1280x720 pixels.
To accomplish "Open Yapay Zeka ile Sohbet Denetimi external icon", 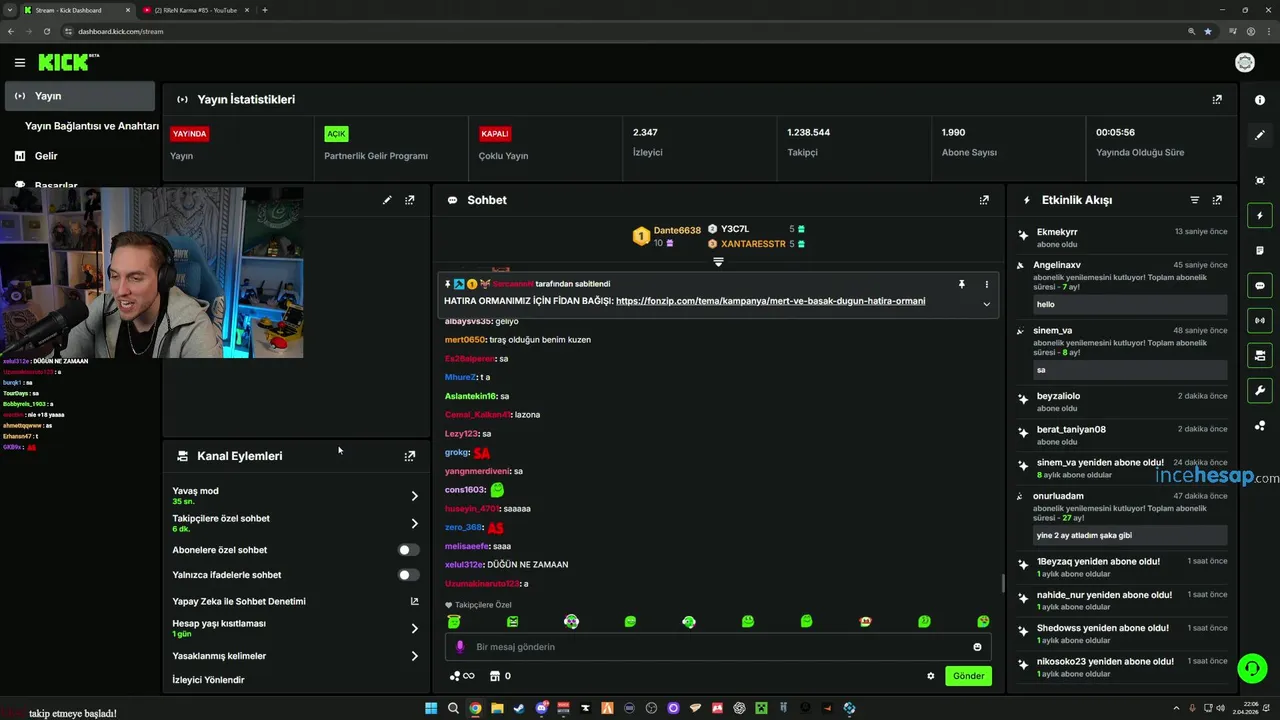I will point(414,601).
